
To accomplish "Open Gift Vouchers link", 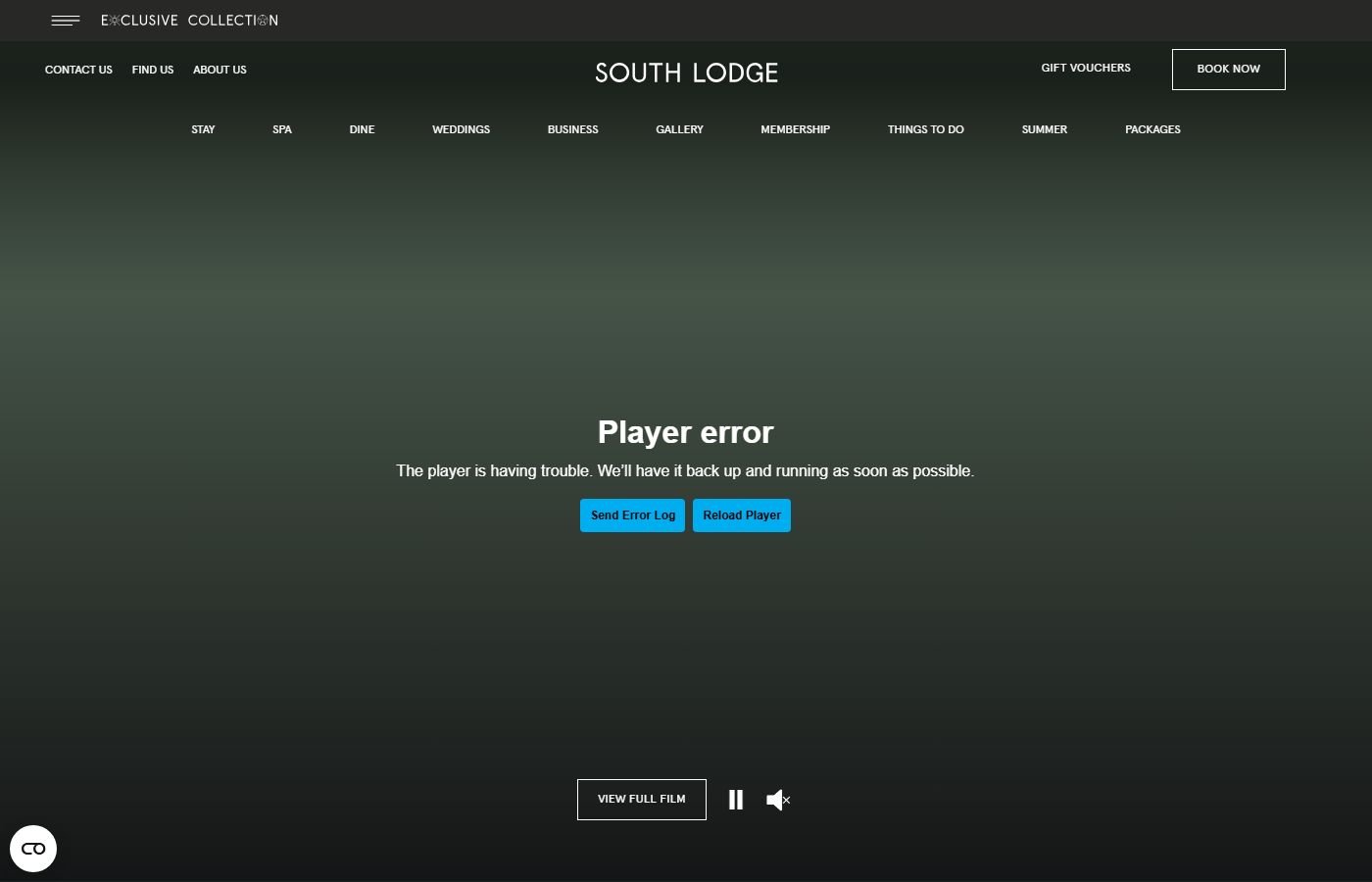I will point(1086,68).
